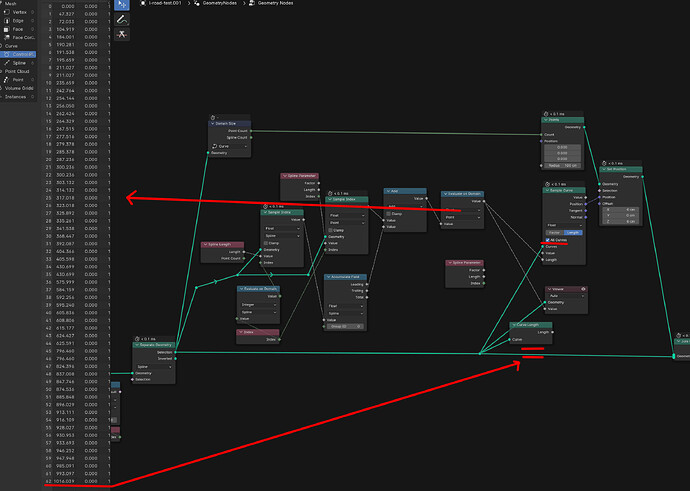Click the timing clock icon above Set Position node
The width and height of the screenshot is (690, 491).
pyautogui.click(x=605, y=163)
